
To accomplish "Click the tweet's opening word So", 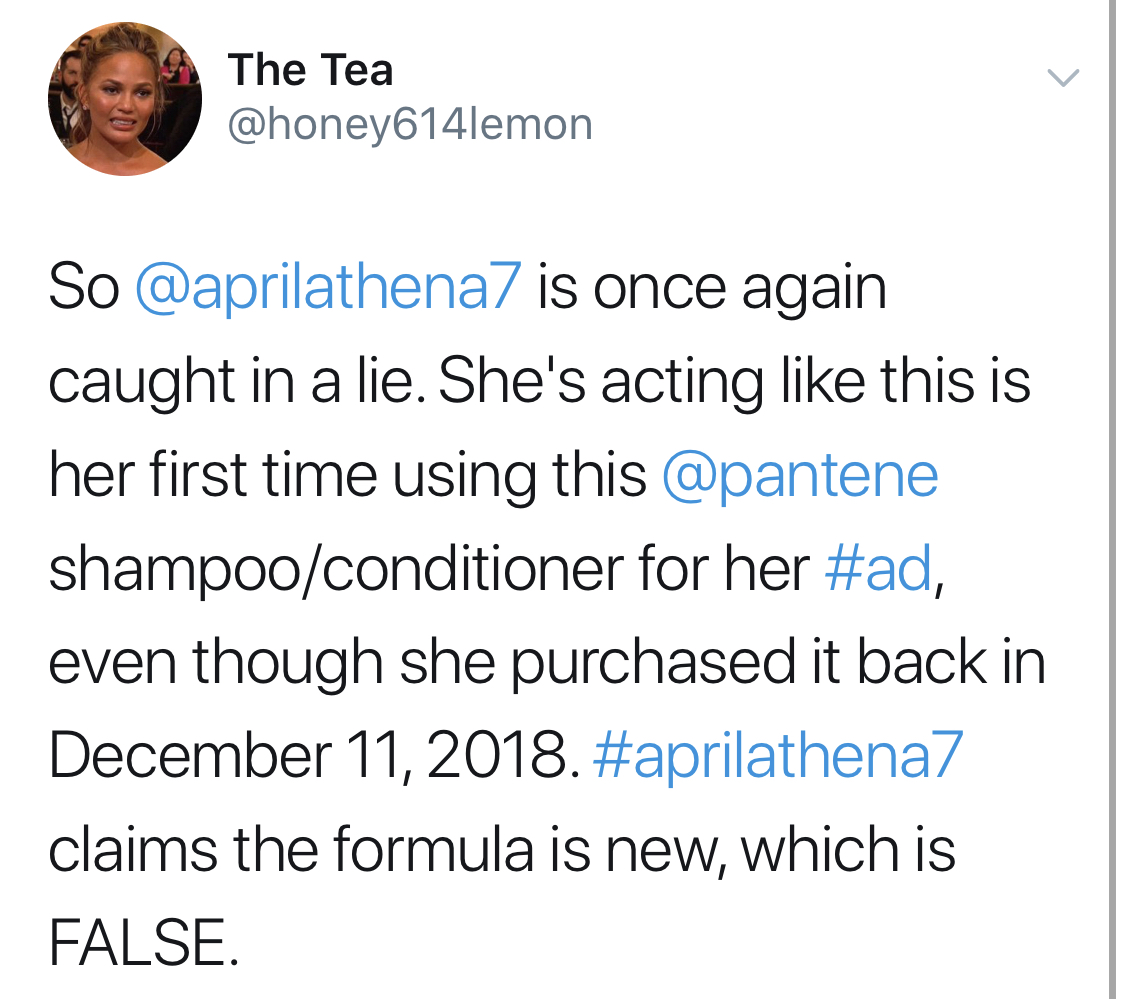I will [84, 289].
